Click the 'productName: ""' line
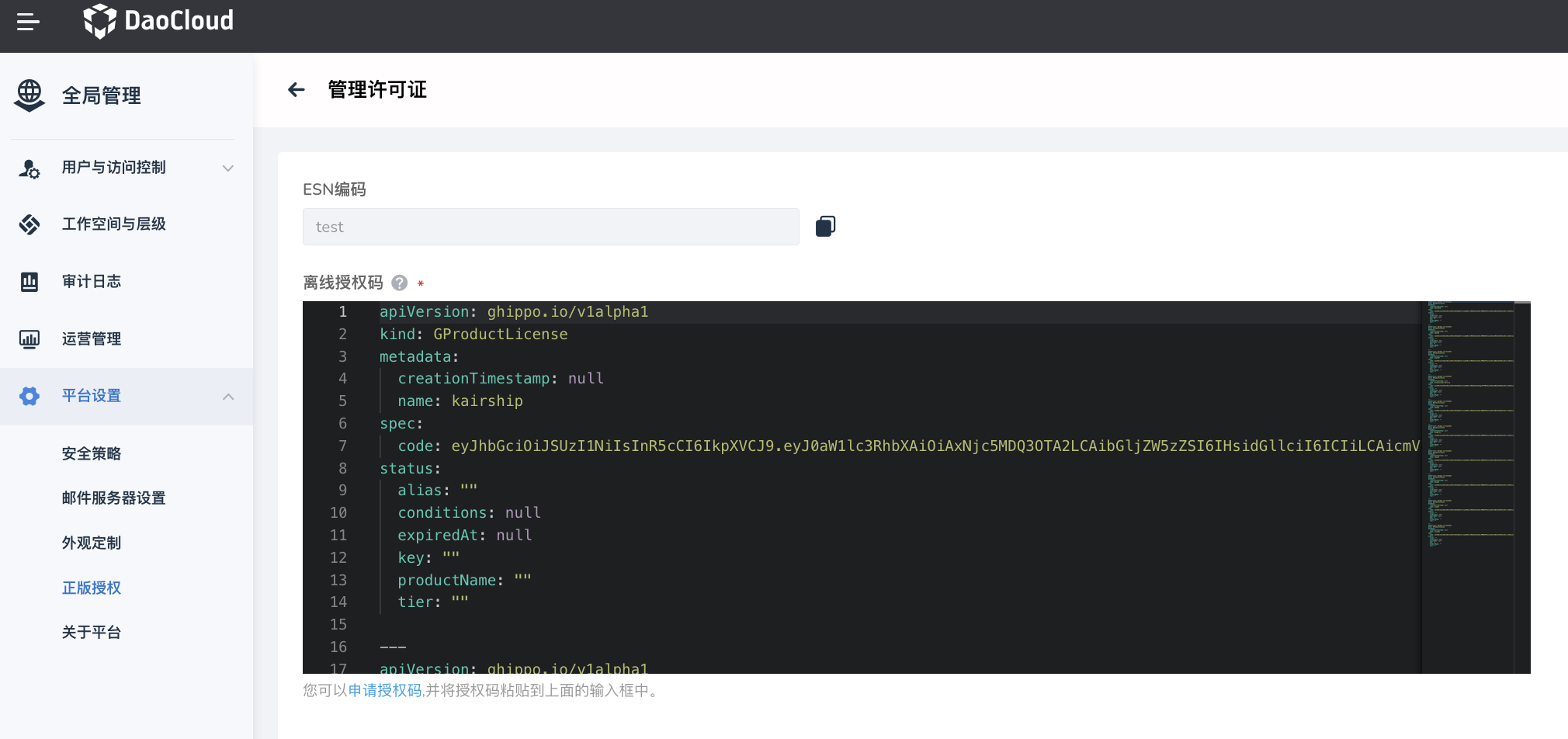 tap(465, 581)
